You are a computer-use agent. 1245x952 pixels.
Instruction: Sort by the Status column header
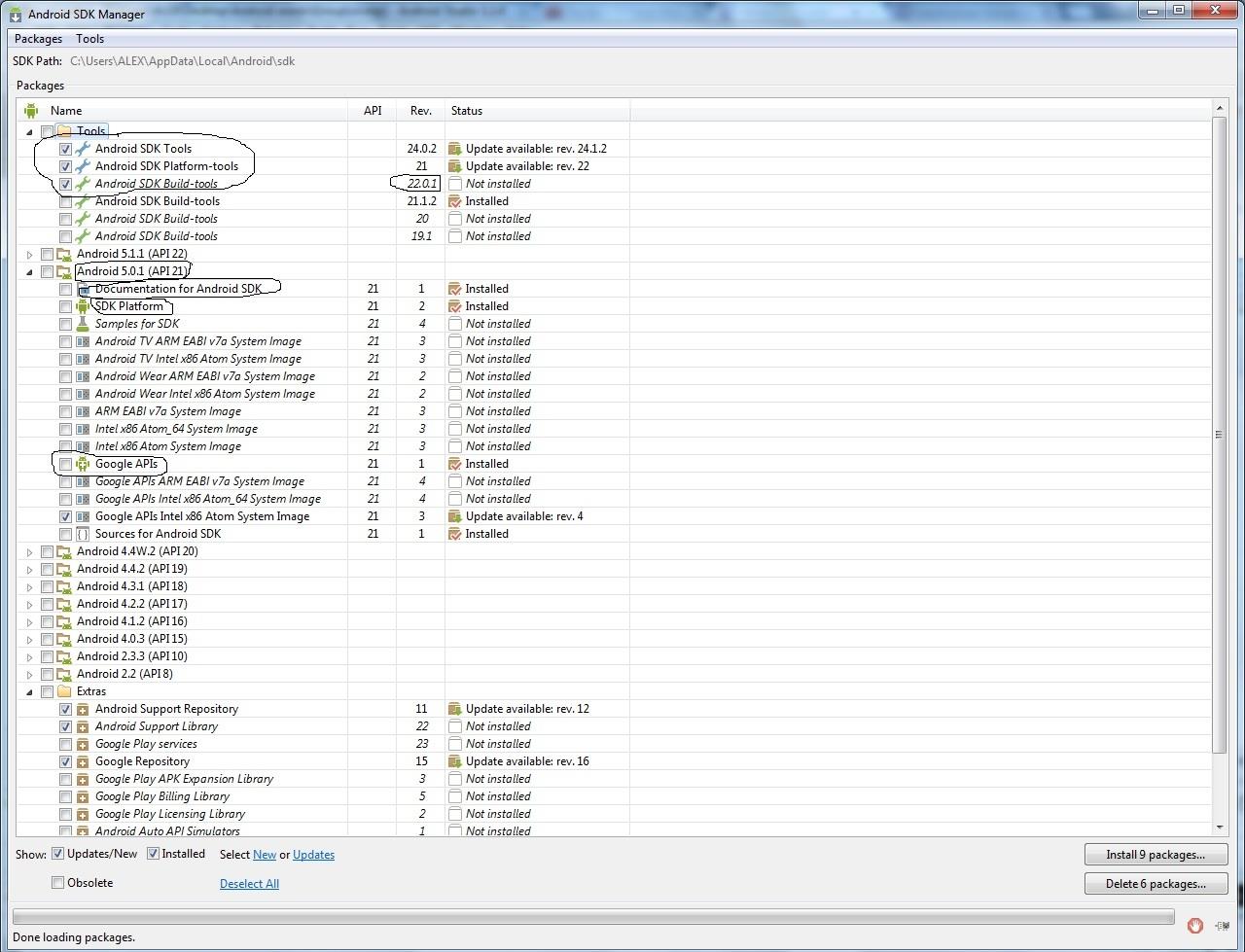point(537,110)
